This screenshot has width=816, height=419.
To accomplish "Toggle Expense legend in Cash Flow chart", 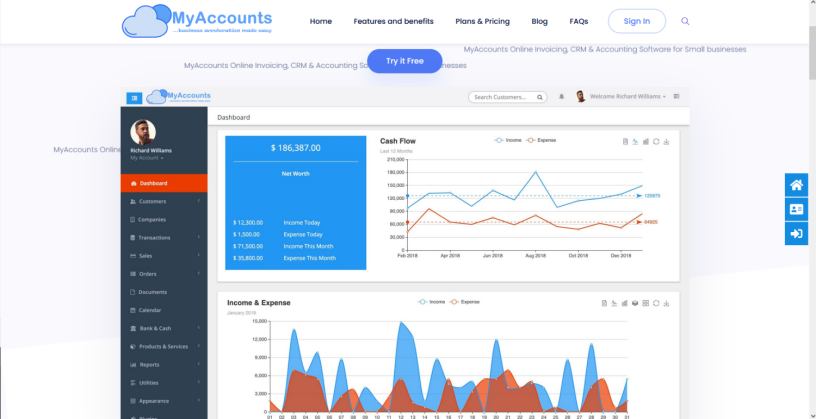I will click(541, 140).
